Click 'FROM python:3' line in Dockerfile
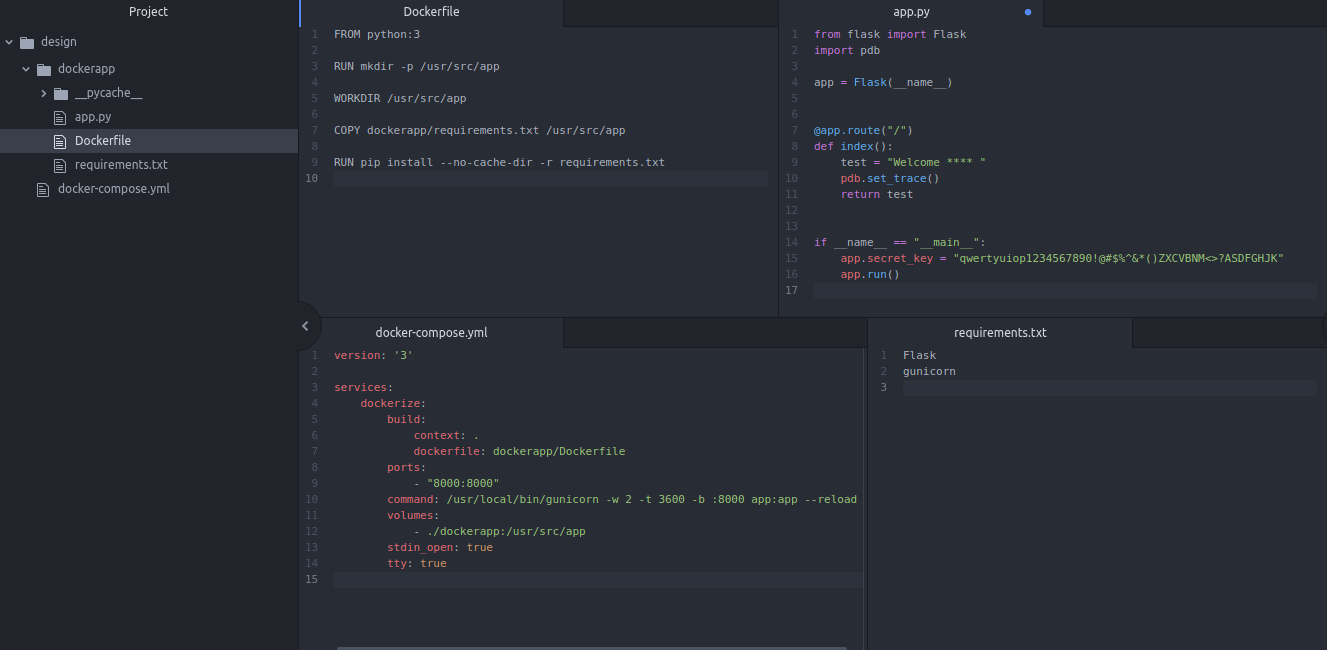The image size is (1327, 650). pyautogui.click(x=377, y=34)
